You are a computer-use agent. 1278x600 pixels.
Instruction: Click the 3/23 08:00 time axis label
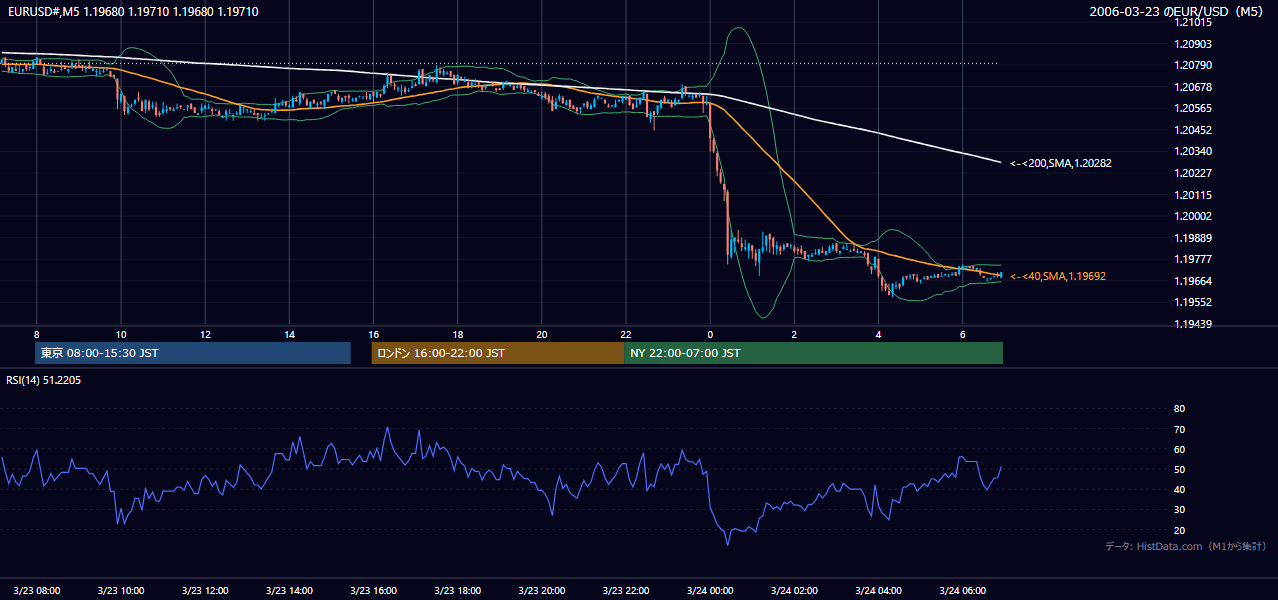37,590
